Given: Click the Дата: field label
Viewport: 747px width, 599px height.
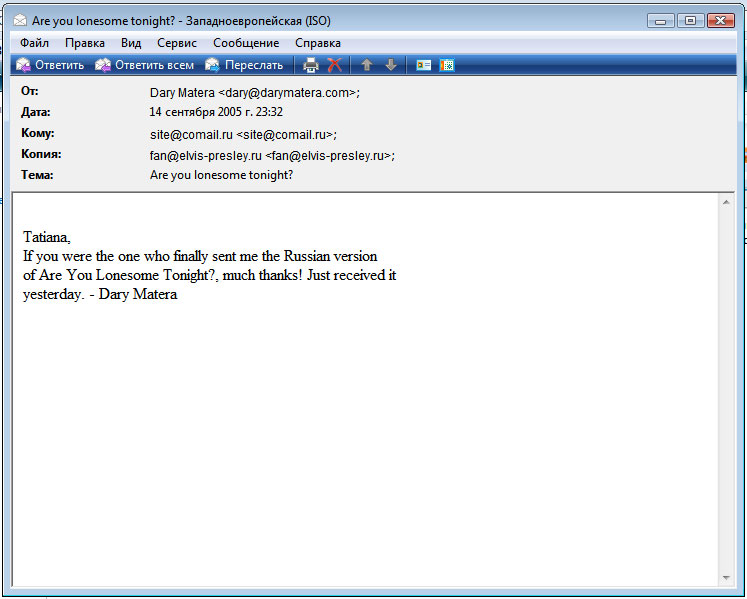Looking at the screenshot, I should point(36,112).
